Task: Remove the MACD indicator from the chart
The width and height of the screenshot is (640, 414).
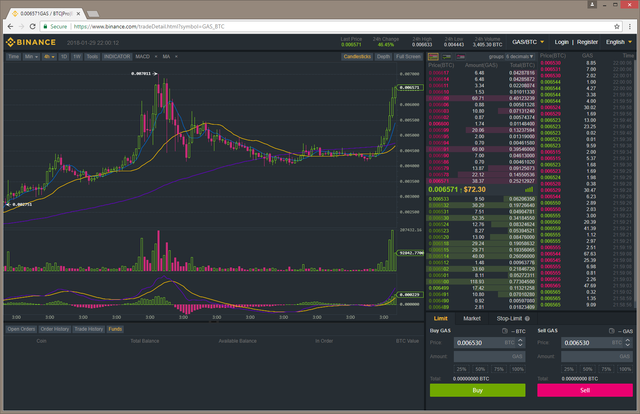Action: click(156, 57)
